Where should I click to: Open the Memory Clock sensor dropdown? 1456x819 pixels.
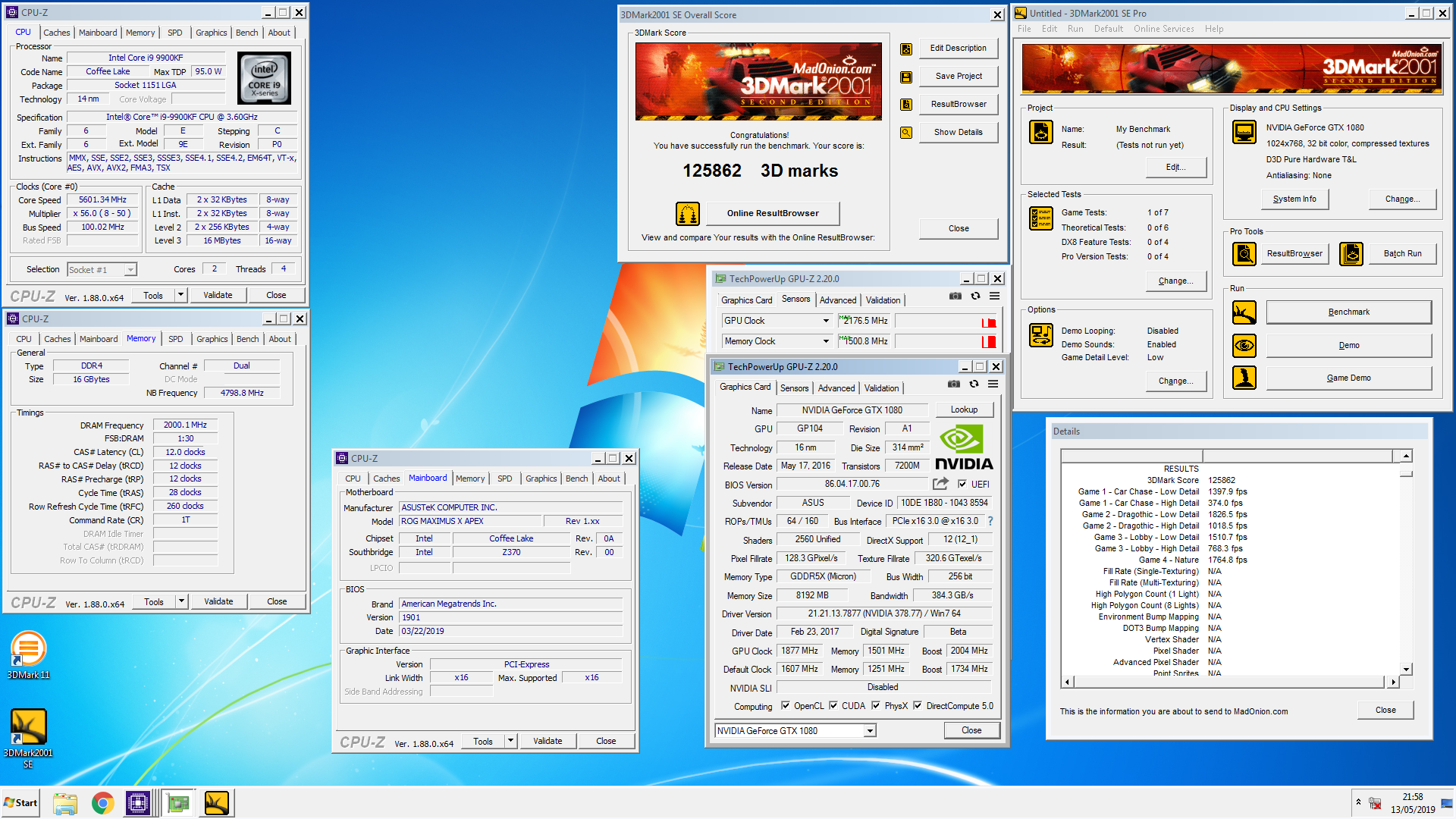[x=826, y=342]
